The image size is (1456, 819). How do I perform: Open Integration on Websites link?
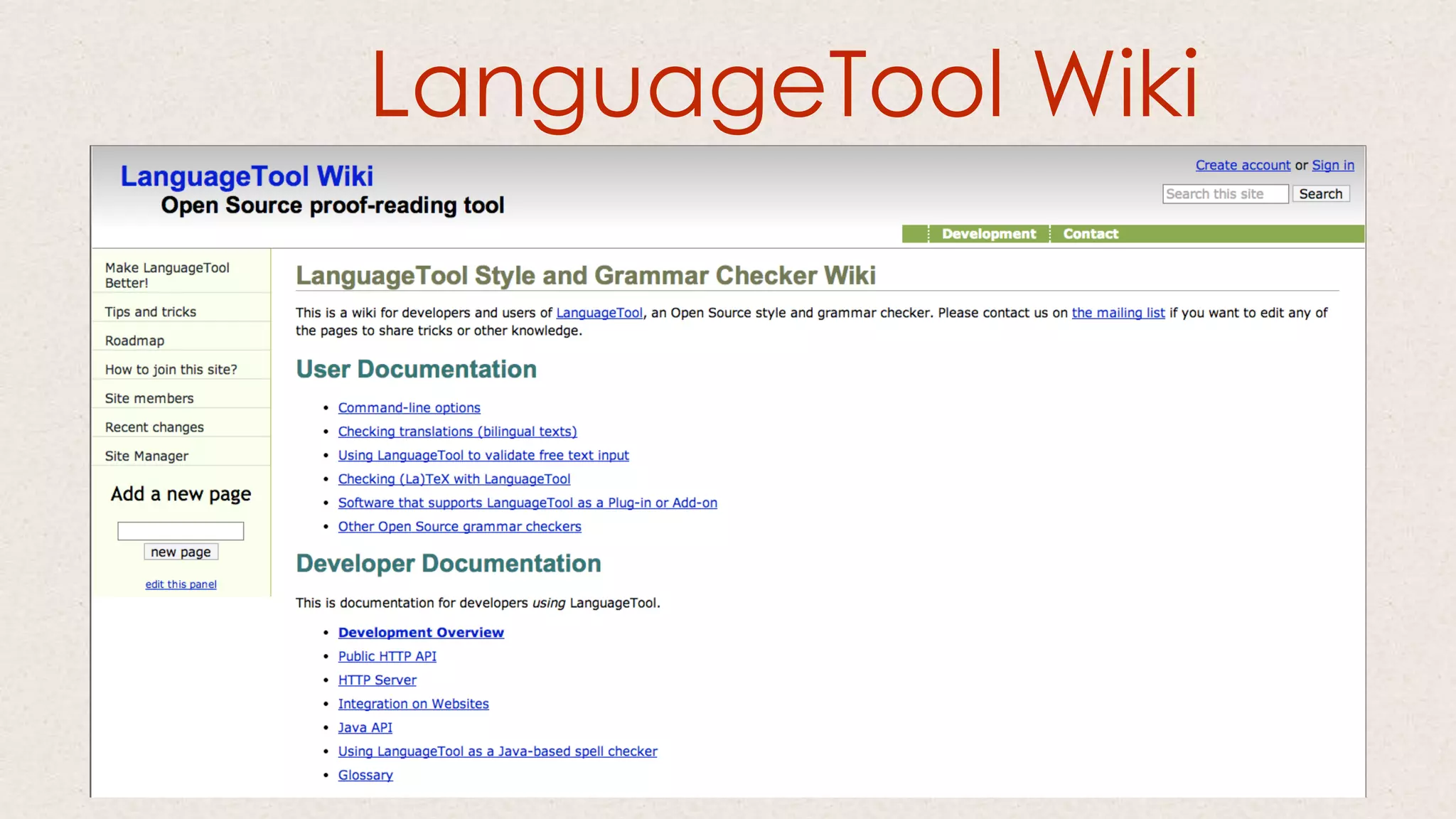[414, 704]
